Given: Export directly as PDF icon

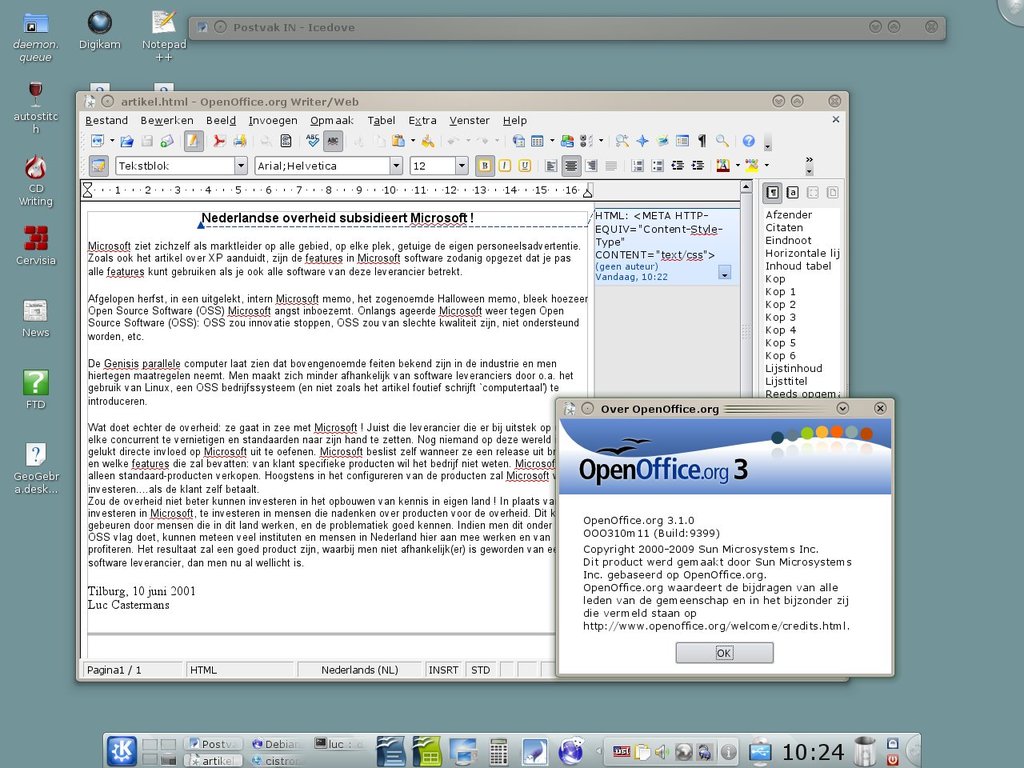Looking at the screenshot, I should pos(219,141).
